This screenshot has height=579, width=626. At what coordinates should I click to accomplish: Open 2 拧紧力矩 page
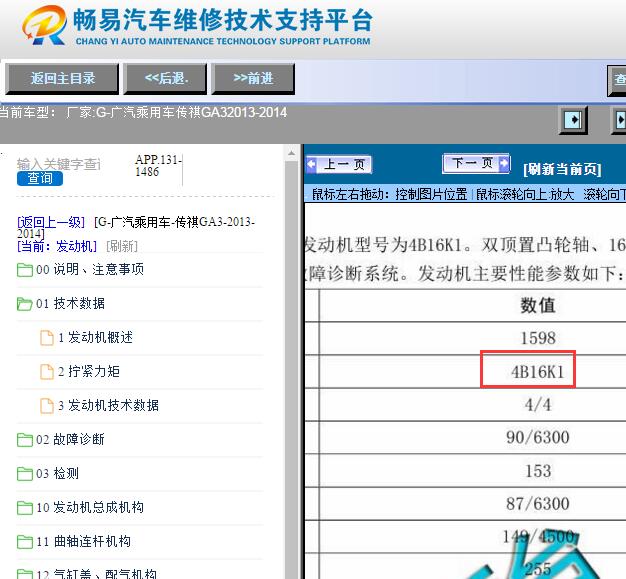tap(89, 371)
